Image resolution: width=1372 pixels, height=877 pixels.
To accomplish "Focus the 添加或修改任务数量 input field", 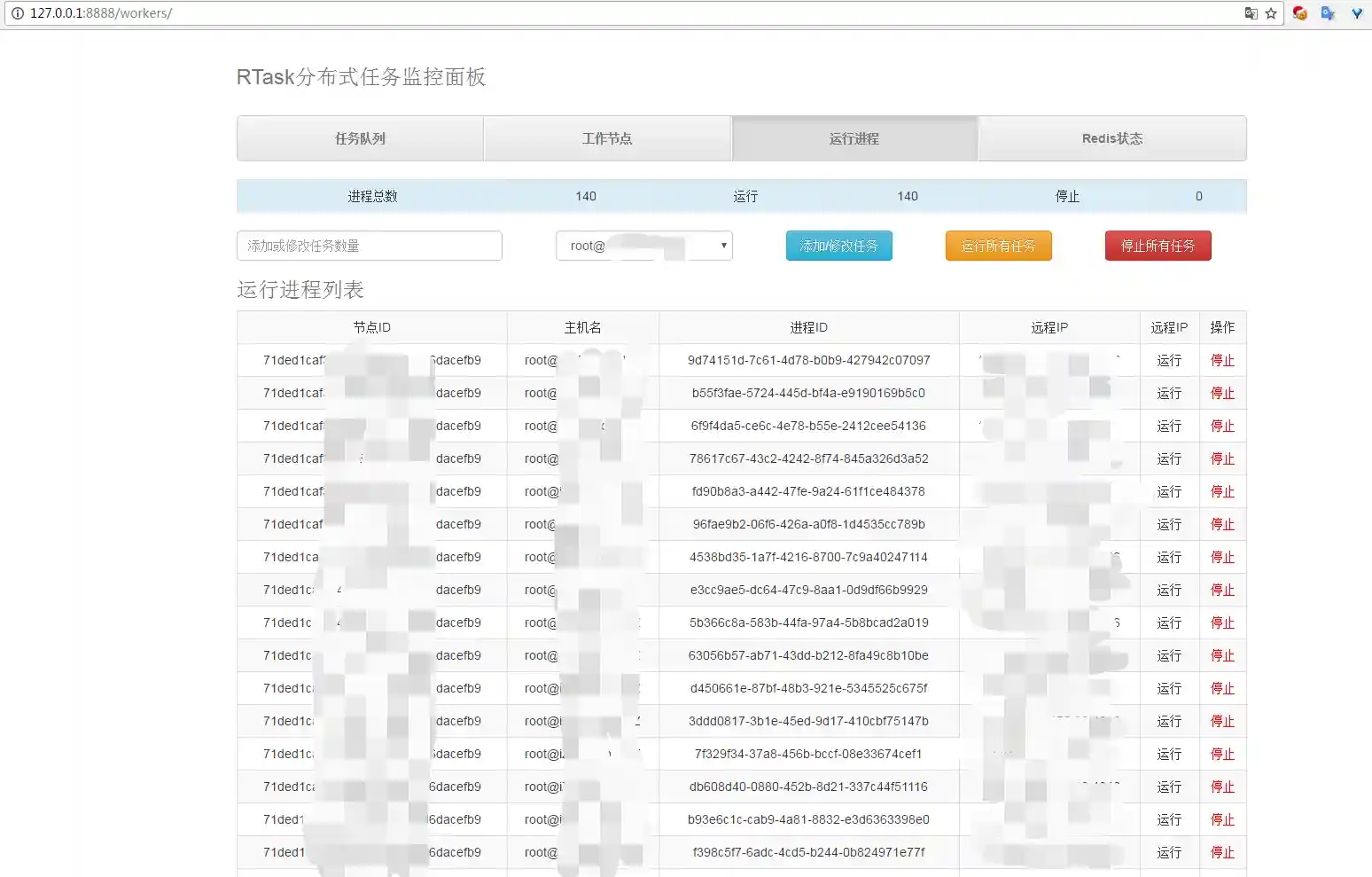I will pos(369,246).
